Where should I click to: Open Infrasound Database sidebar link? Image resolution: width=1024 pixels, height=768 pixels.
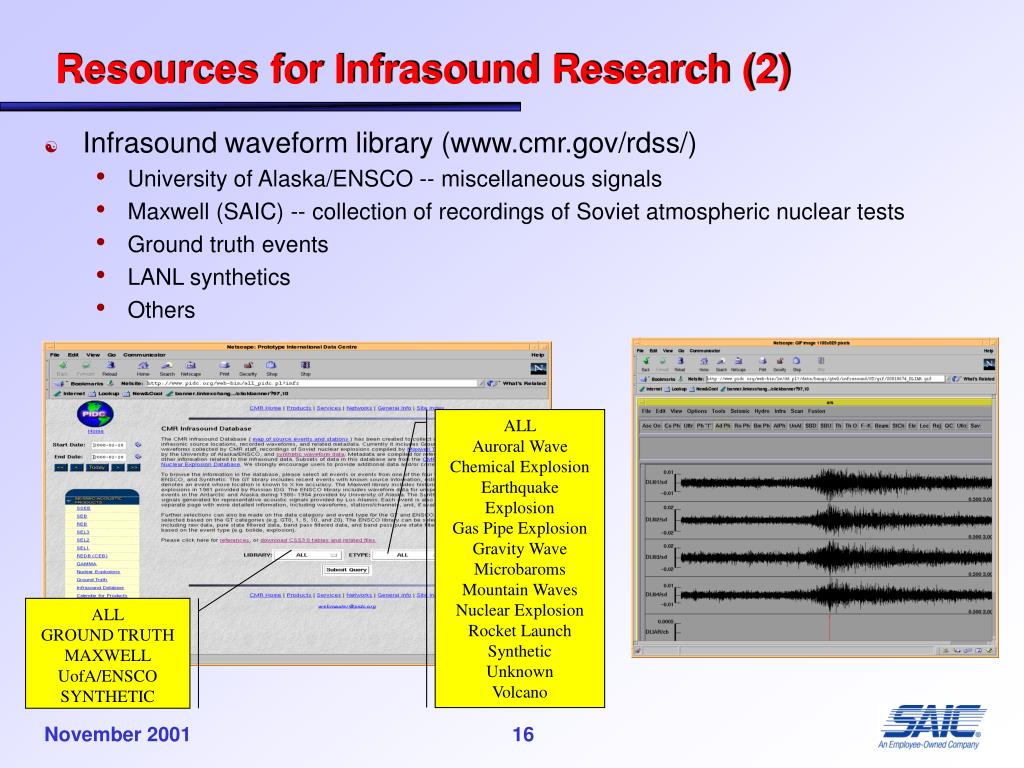(101, 588)
